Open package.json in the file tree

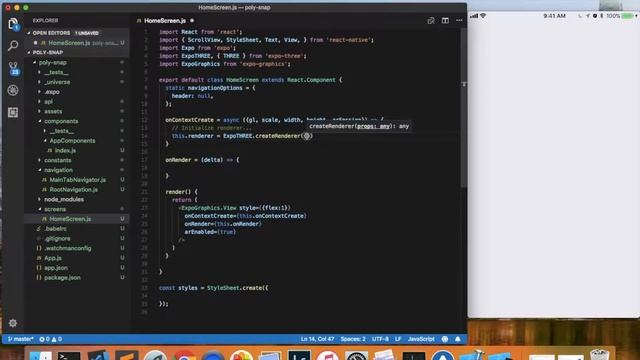[62, 278]
